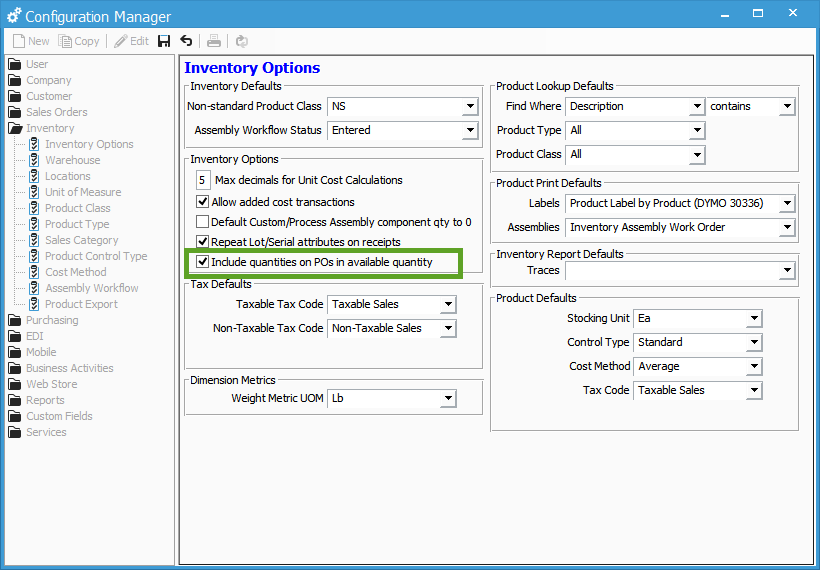
Task: Select Assembly Workflow tree item
Action: tap(84, 288)
